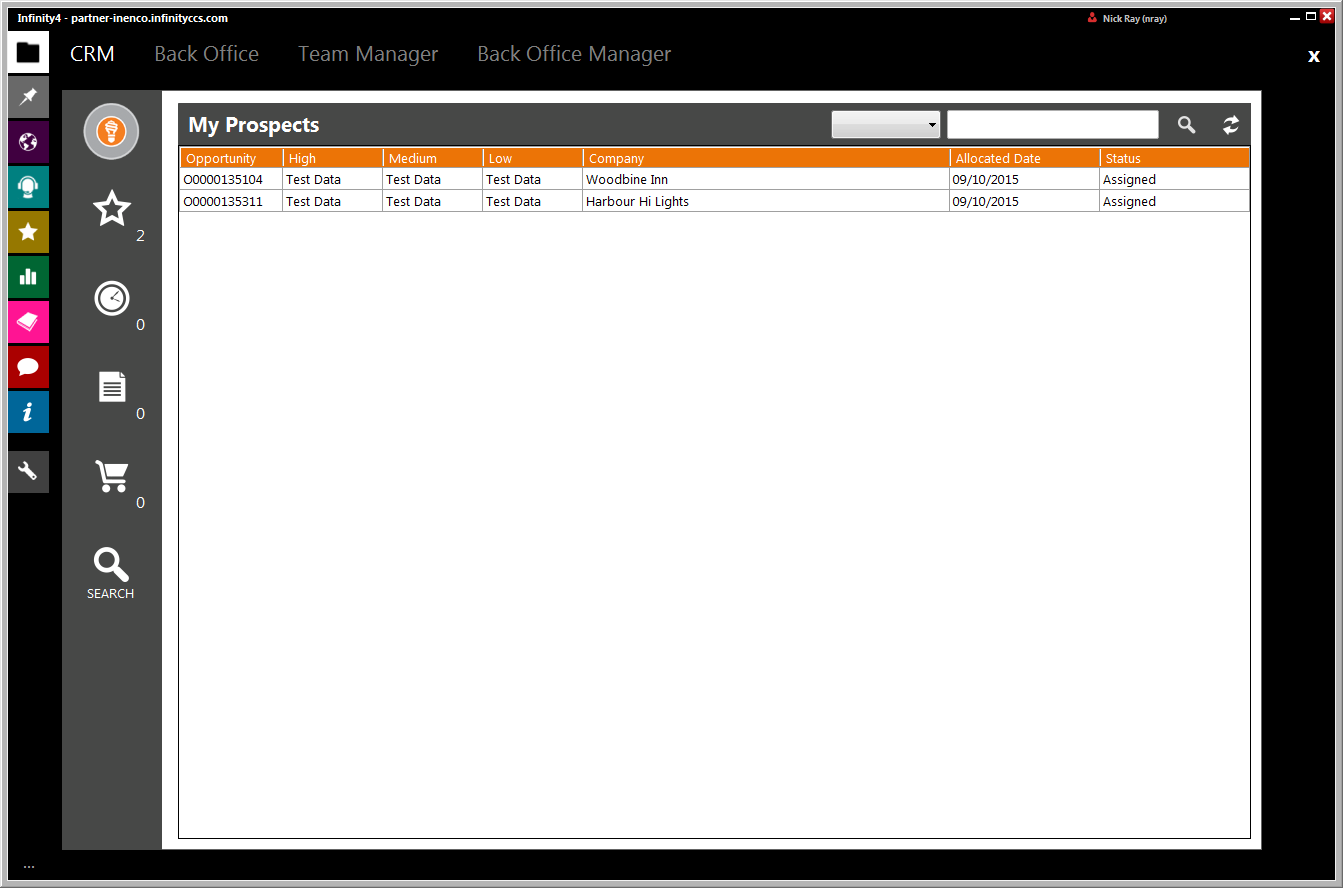This screenshot has height=888, width=1343.
Task: Sort by the High column header
Action: [x=333, y=158]
